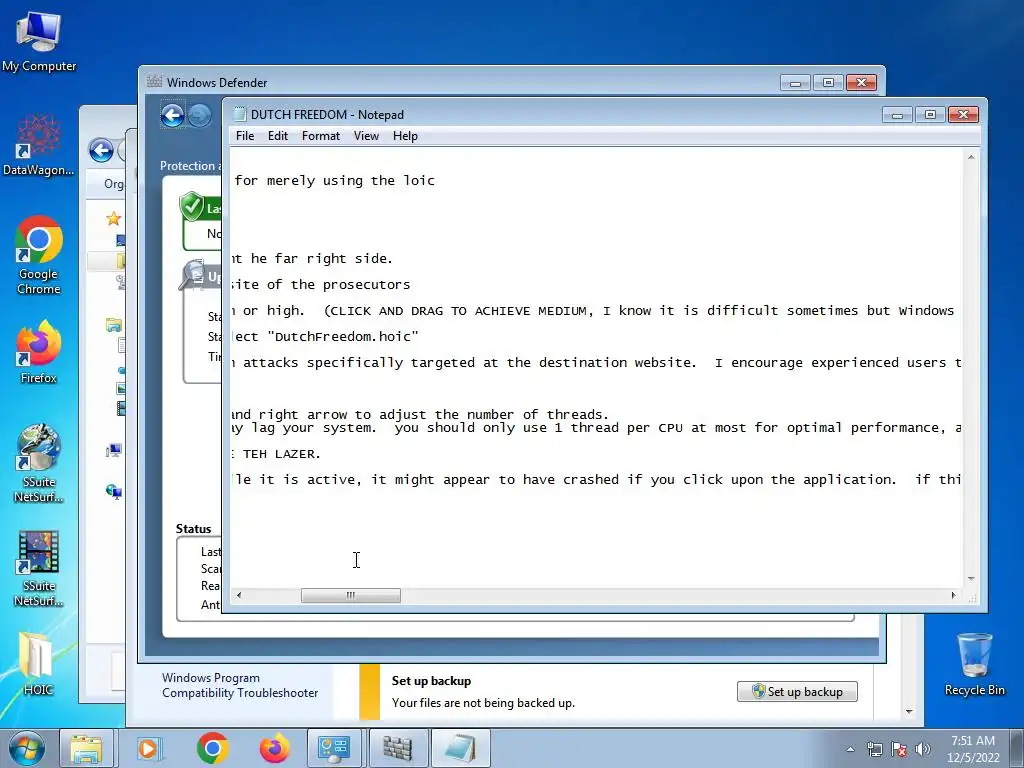
Task: Minimize the Windows Defender window
Action: coord(795,83)
